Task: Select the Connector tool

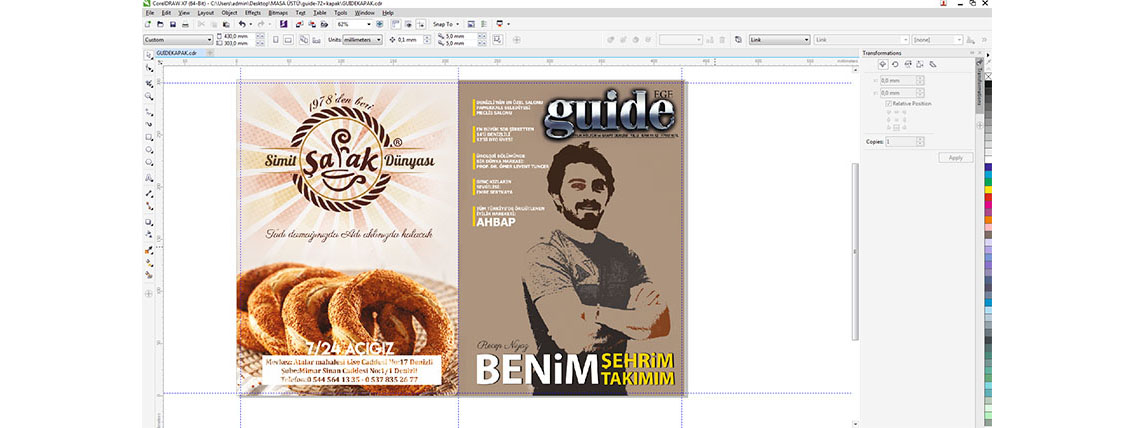Action: [x=149, y=207]
